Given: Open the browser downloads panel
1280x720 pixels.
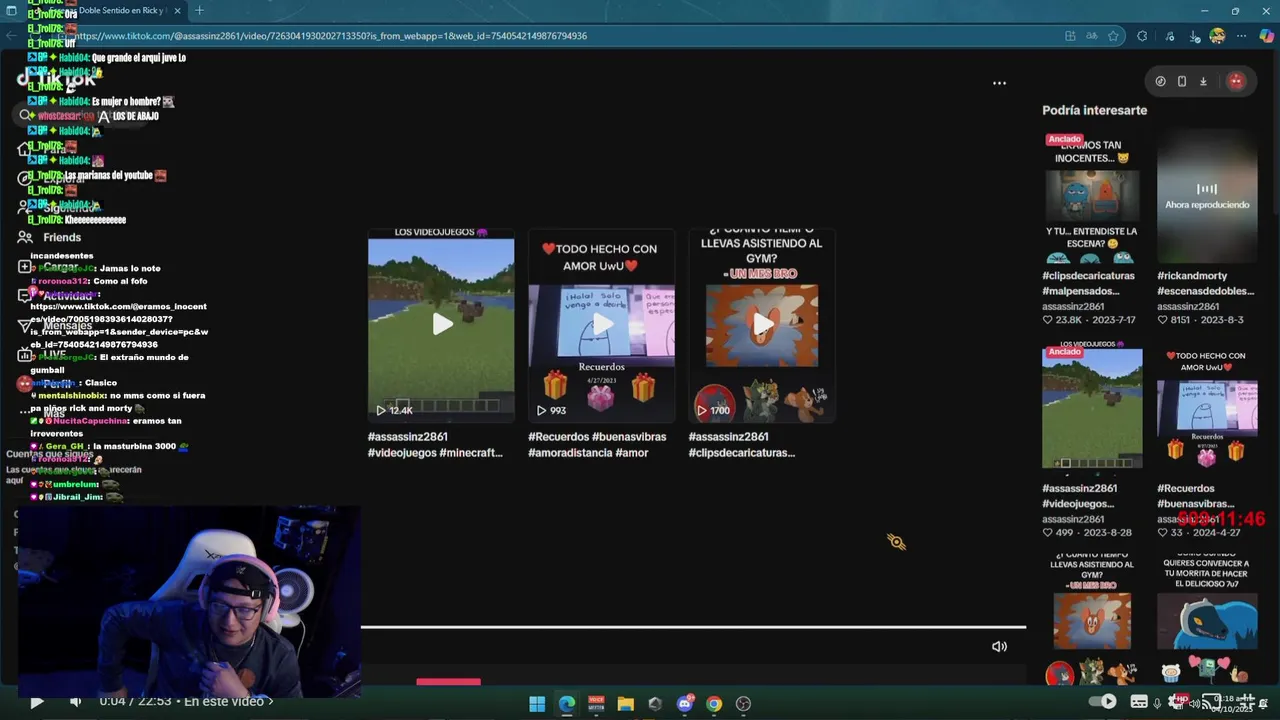Looking at the screenshot, I should tap(1194, 36).
